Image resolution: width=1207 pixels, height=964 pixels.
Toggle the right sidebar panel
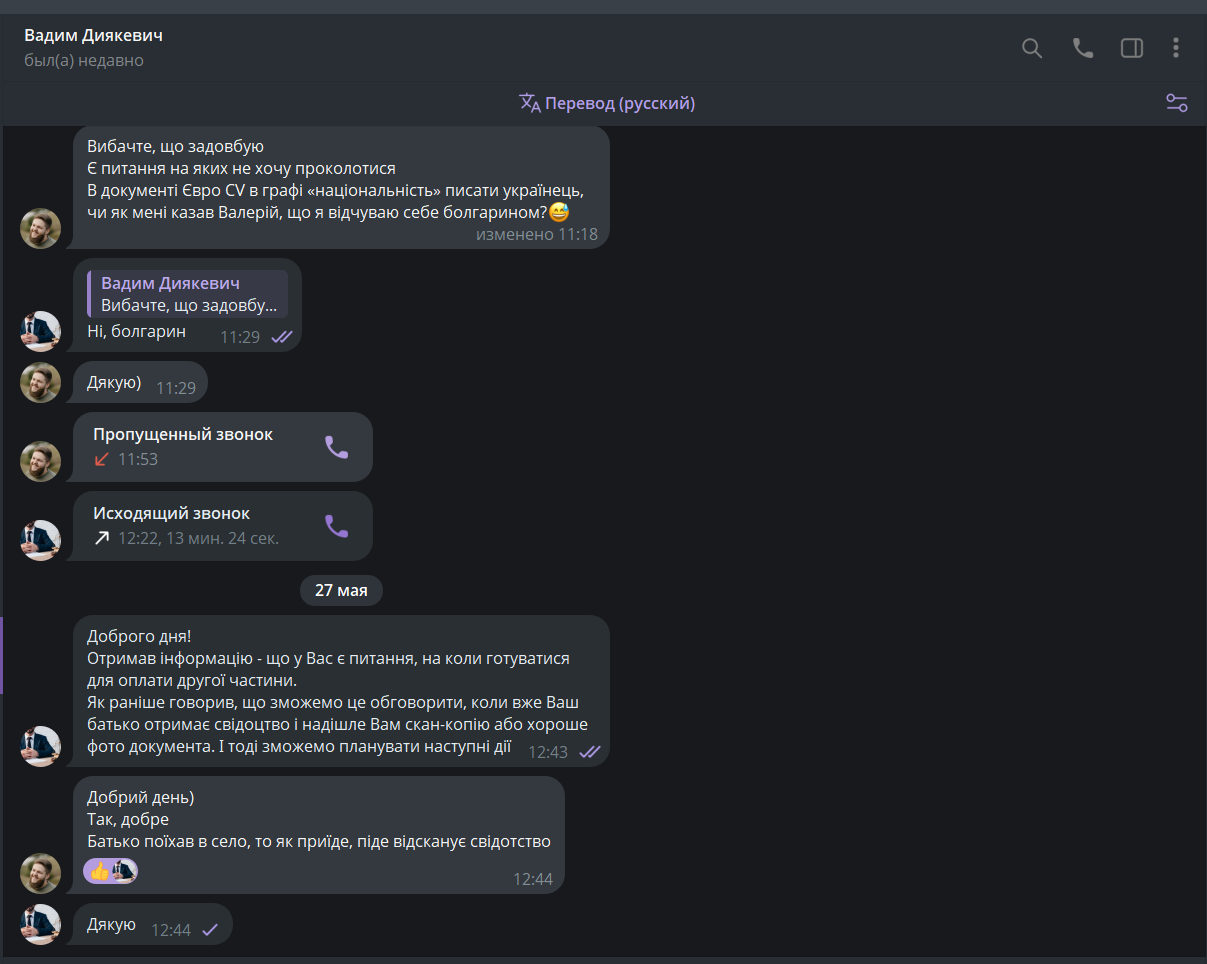click(x=1132, y=48)
